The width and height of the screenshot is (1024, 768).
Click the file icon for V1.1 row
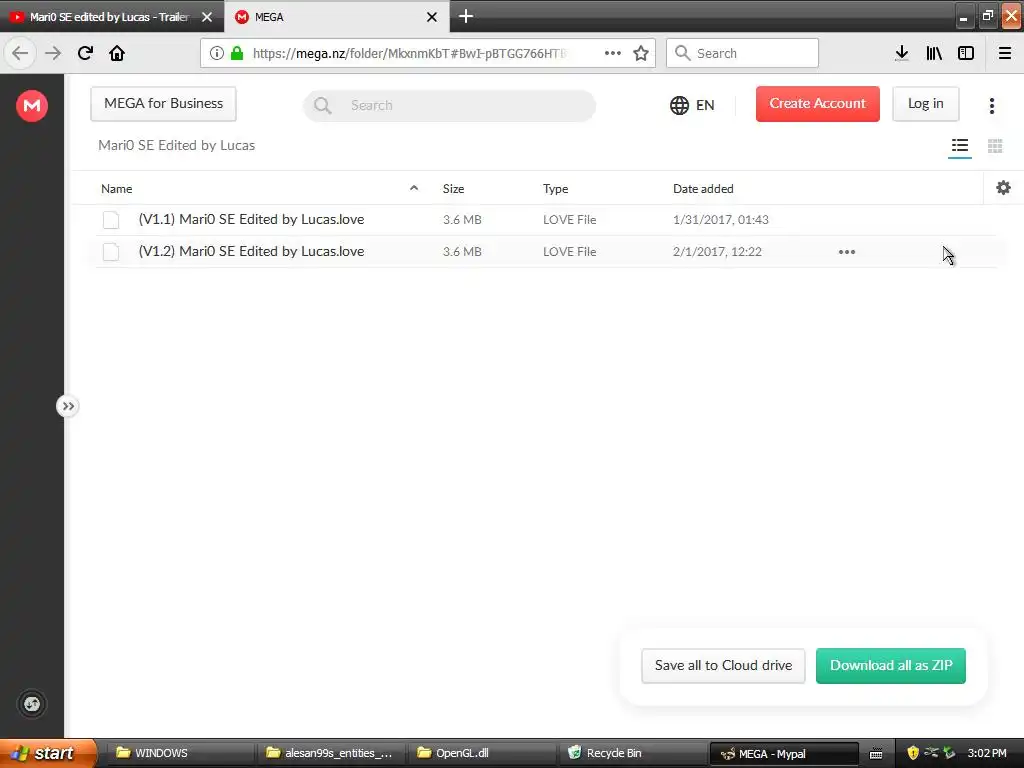111,220
